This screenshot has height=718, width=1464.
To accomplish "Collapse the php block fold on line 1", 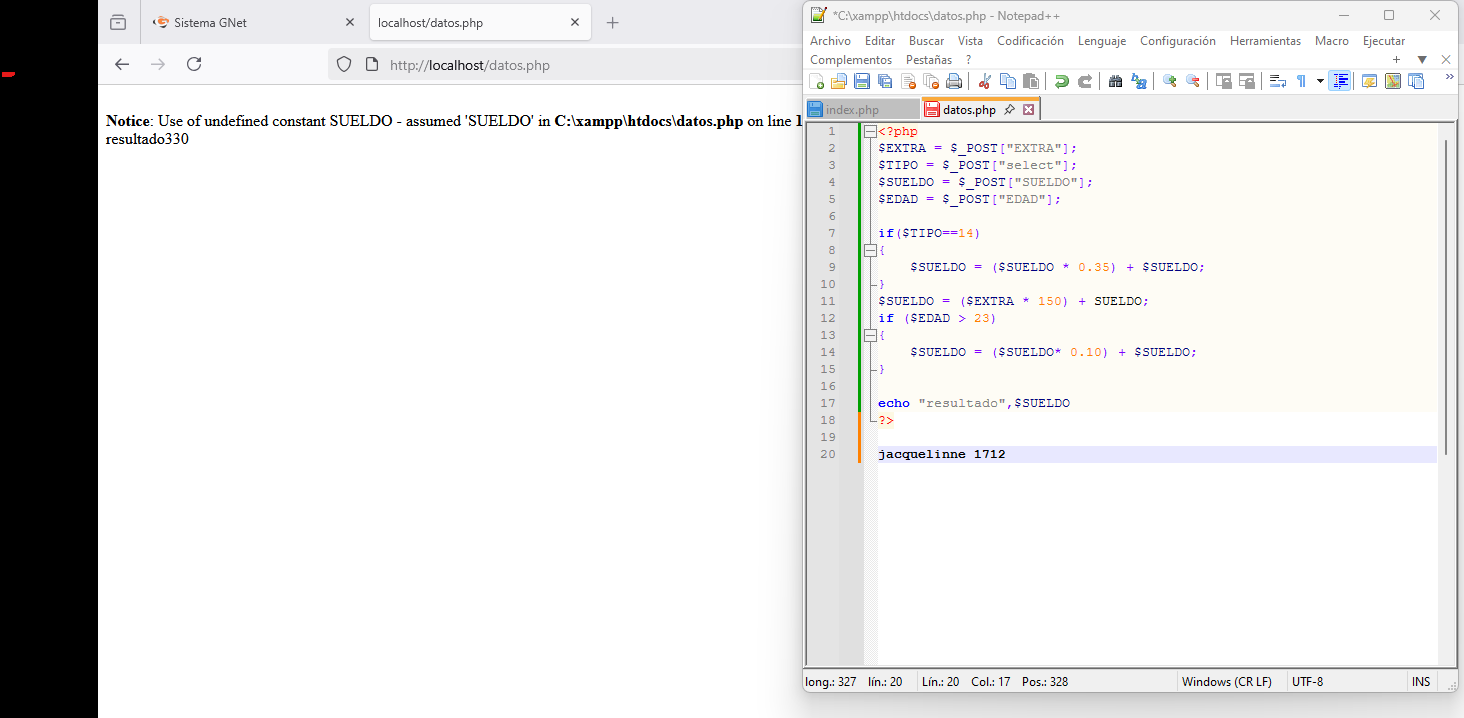I will [870, 131].
